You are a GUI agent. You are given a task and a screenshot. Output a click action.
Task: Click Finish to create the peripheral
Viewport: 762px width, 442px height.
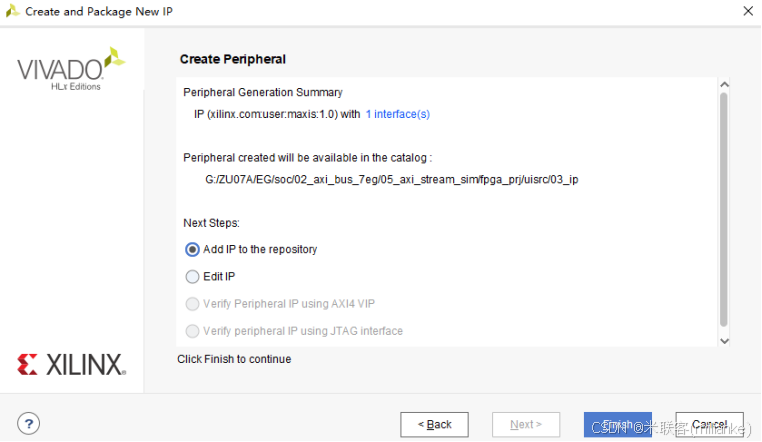point(617,424)
